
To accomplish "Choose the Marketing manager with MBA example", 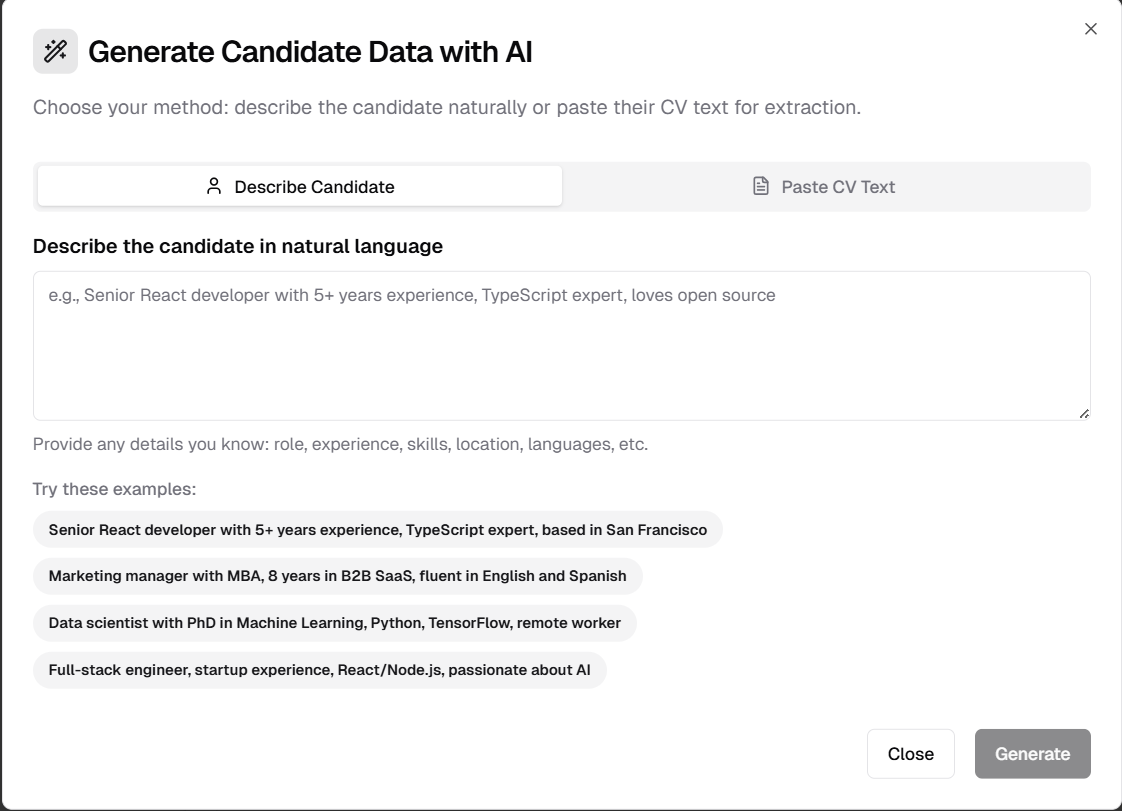I will 340,575.
